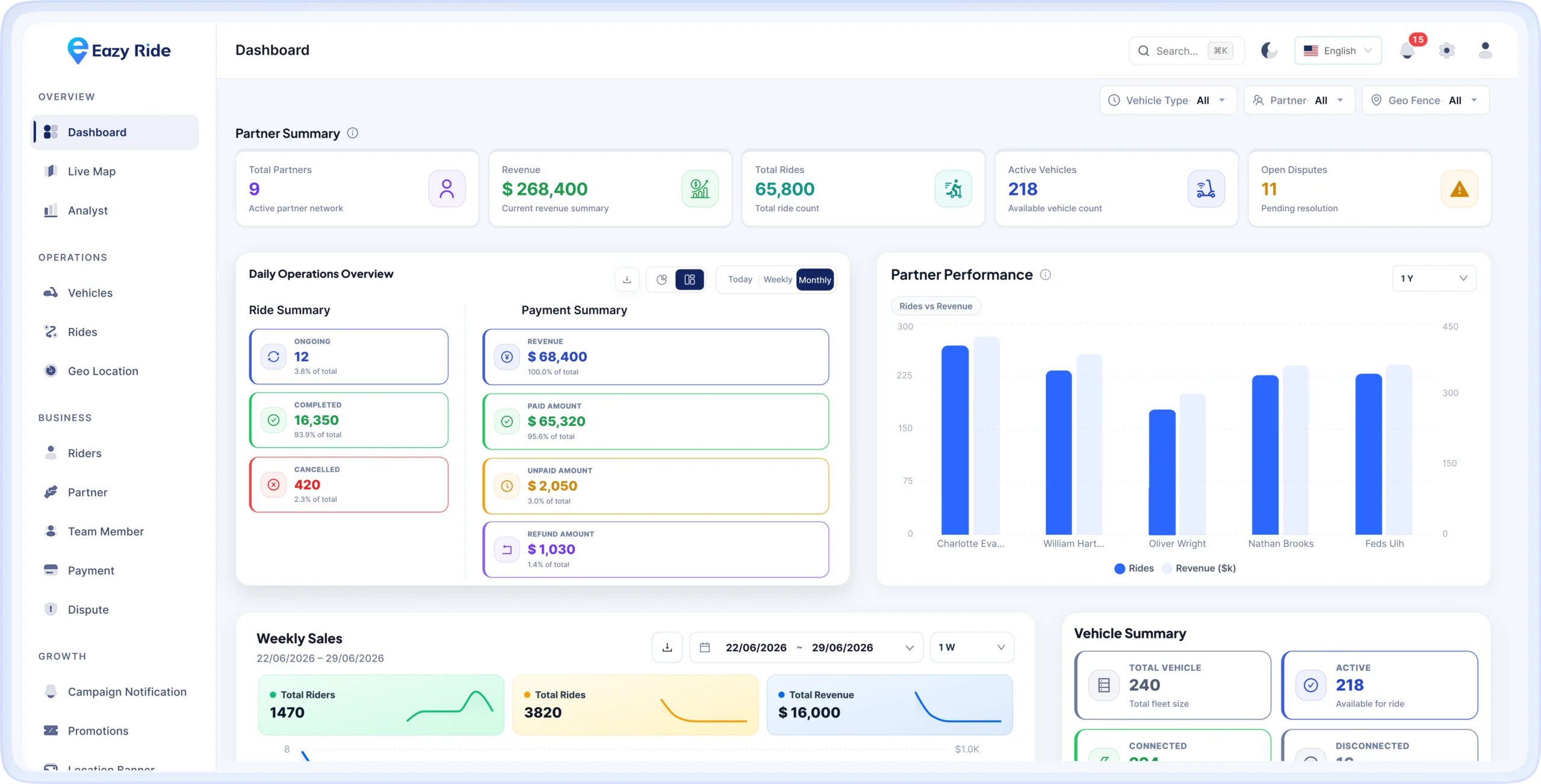The width and height of the screenshot is (1541, 784).
Task: Click Active Vehicles scooter icon
Action: 1206,189
